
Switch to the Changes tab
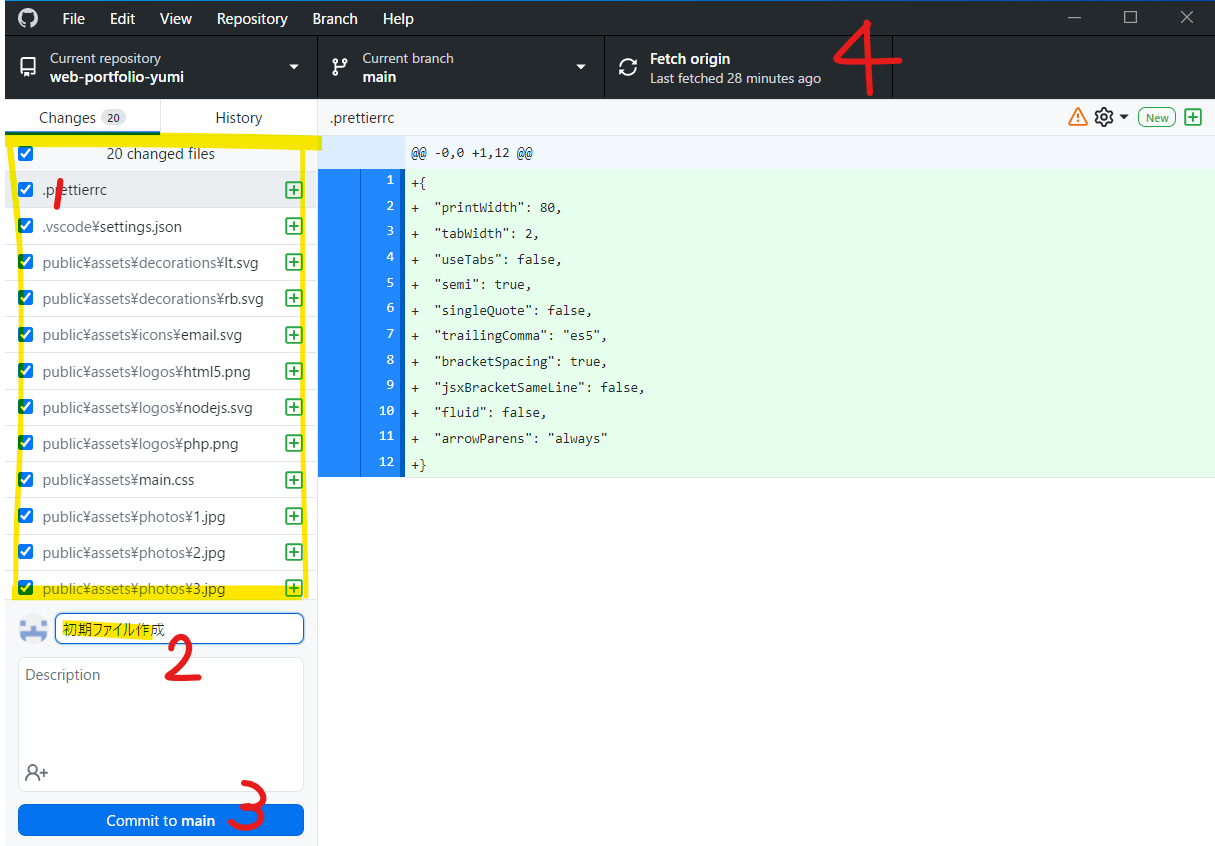point(81,117)
